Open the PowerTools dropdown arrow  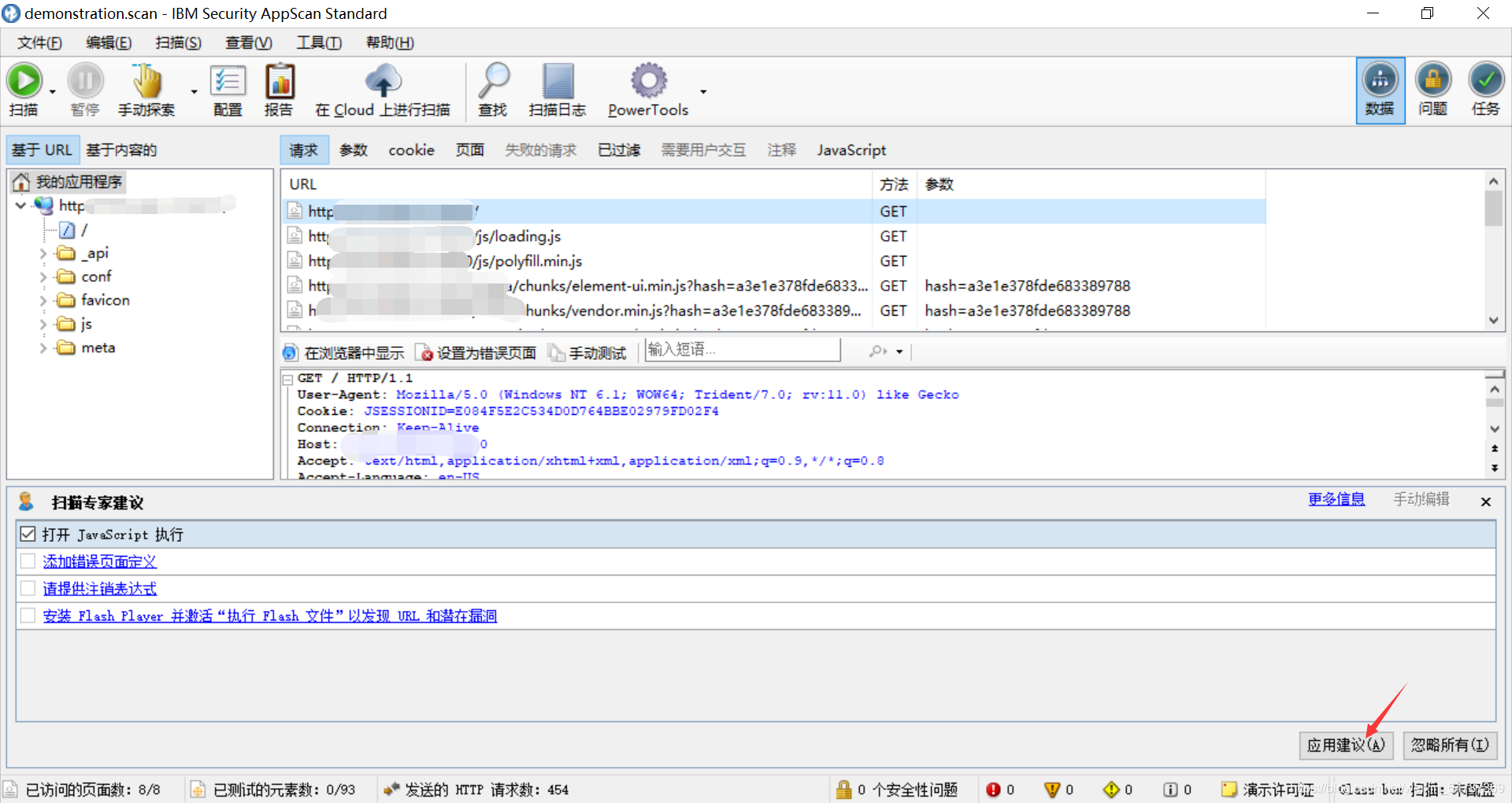[703, 91]
